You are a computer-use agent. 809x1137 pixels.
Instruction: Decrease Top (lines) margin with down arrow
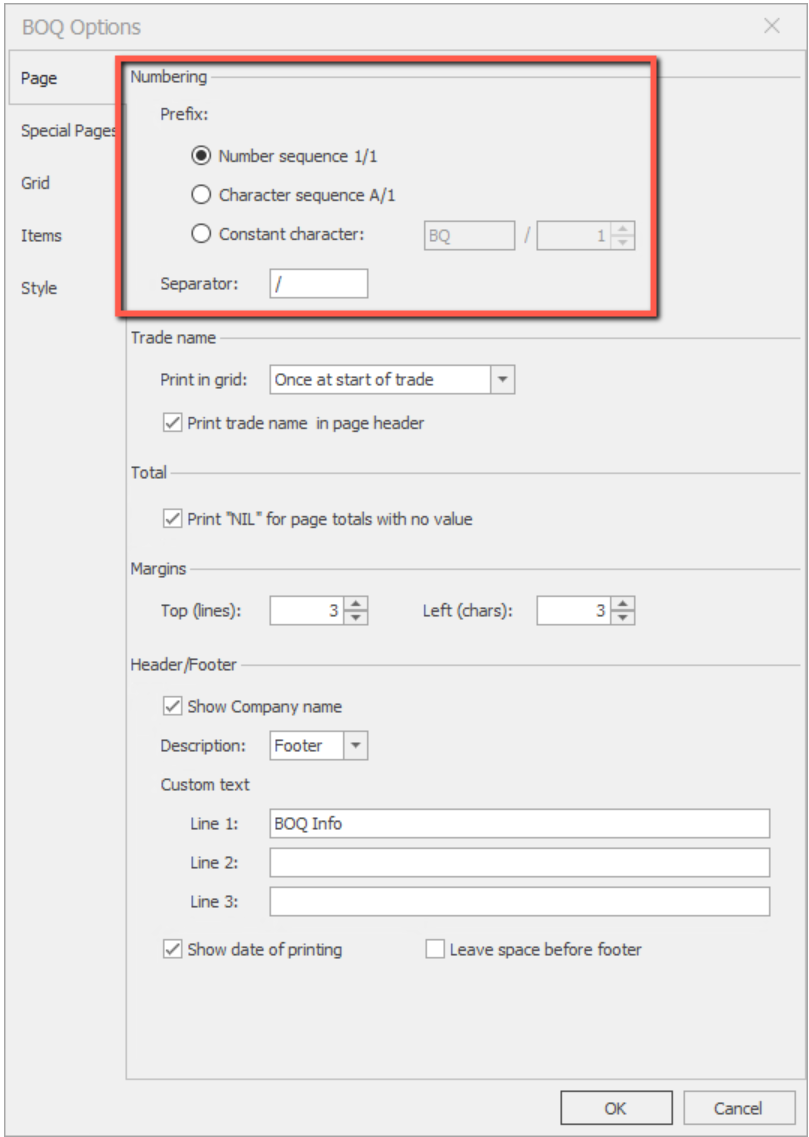coord(357,617)
